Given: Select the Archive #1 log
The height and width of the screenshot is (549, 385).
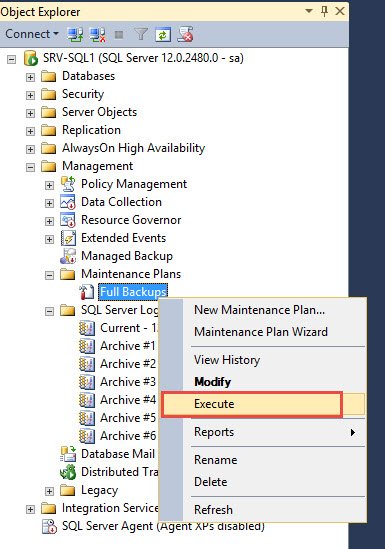Looking at the screenshot, I should [128, 346].
